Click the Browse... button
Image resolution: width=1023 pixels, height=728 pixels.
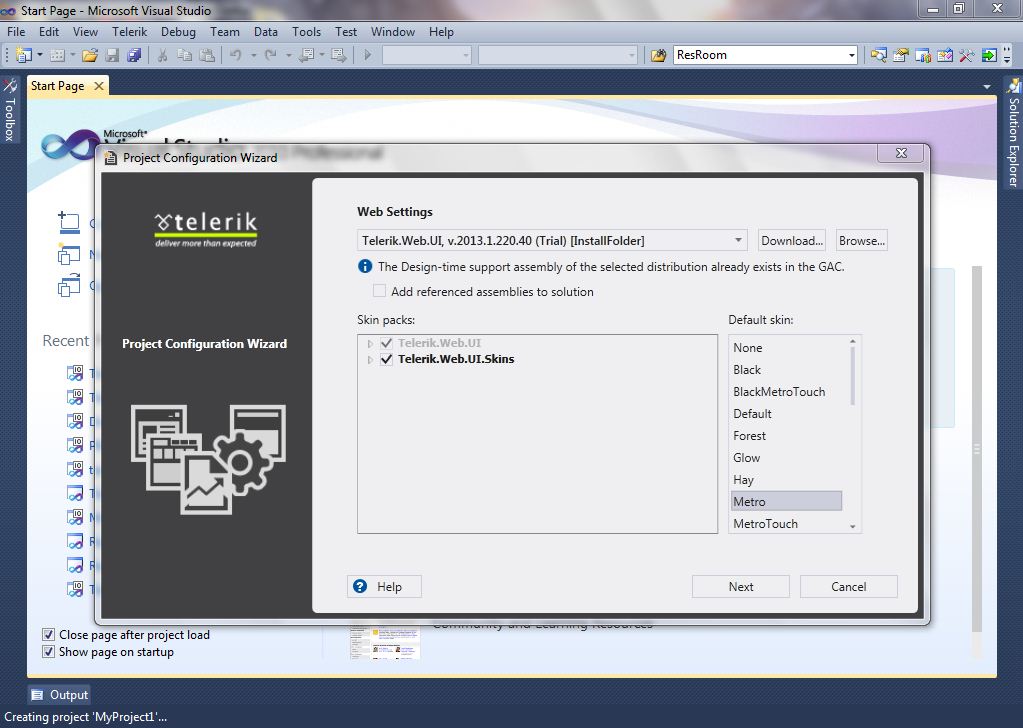point(862,240)
